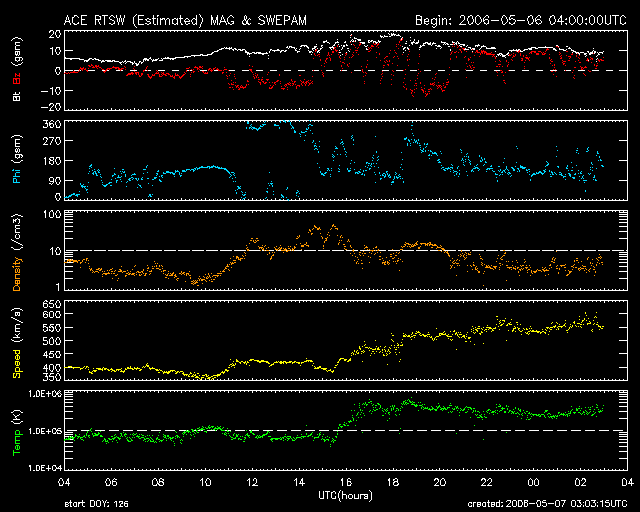This screenshot has width=640, height=512.
Task: Click the '(km/s)' unit label on Speed axis
Action: point(17,326)
